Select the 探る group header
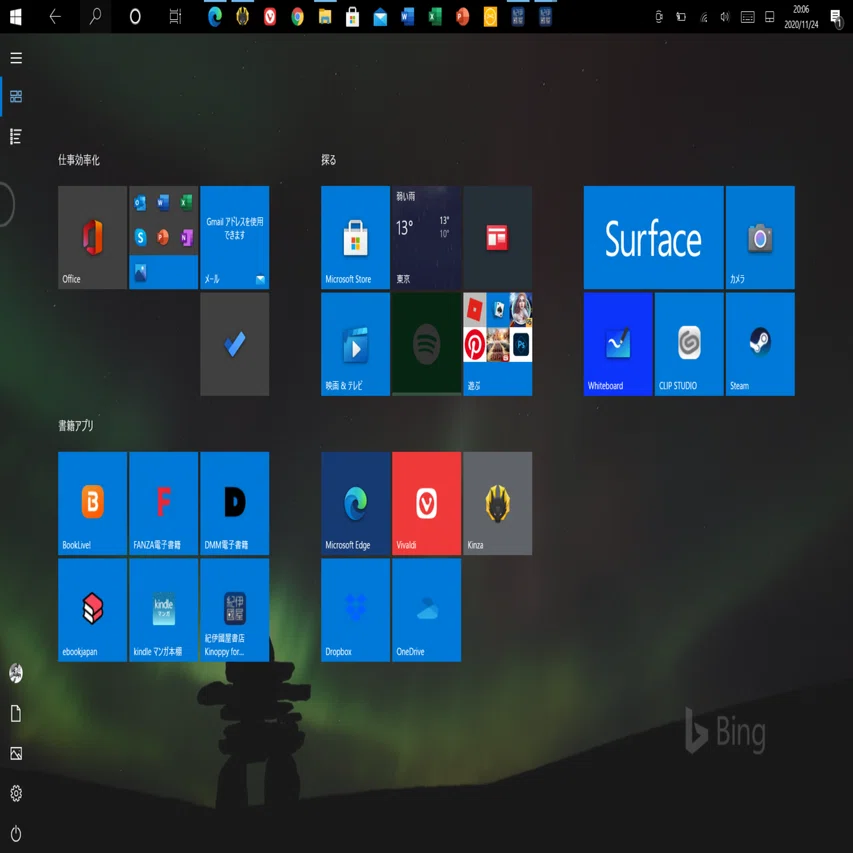 pyautogui.click(x=329, y=160)
